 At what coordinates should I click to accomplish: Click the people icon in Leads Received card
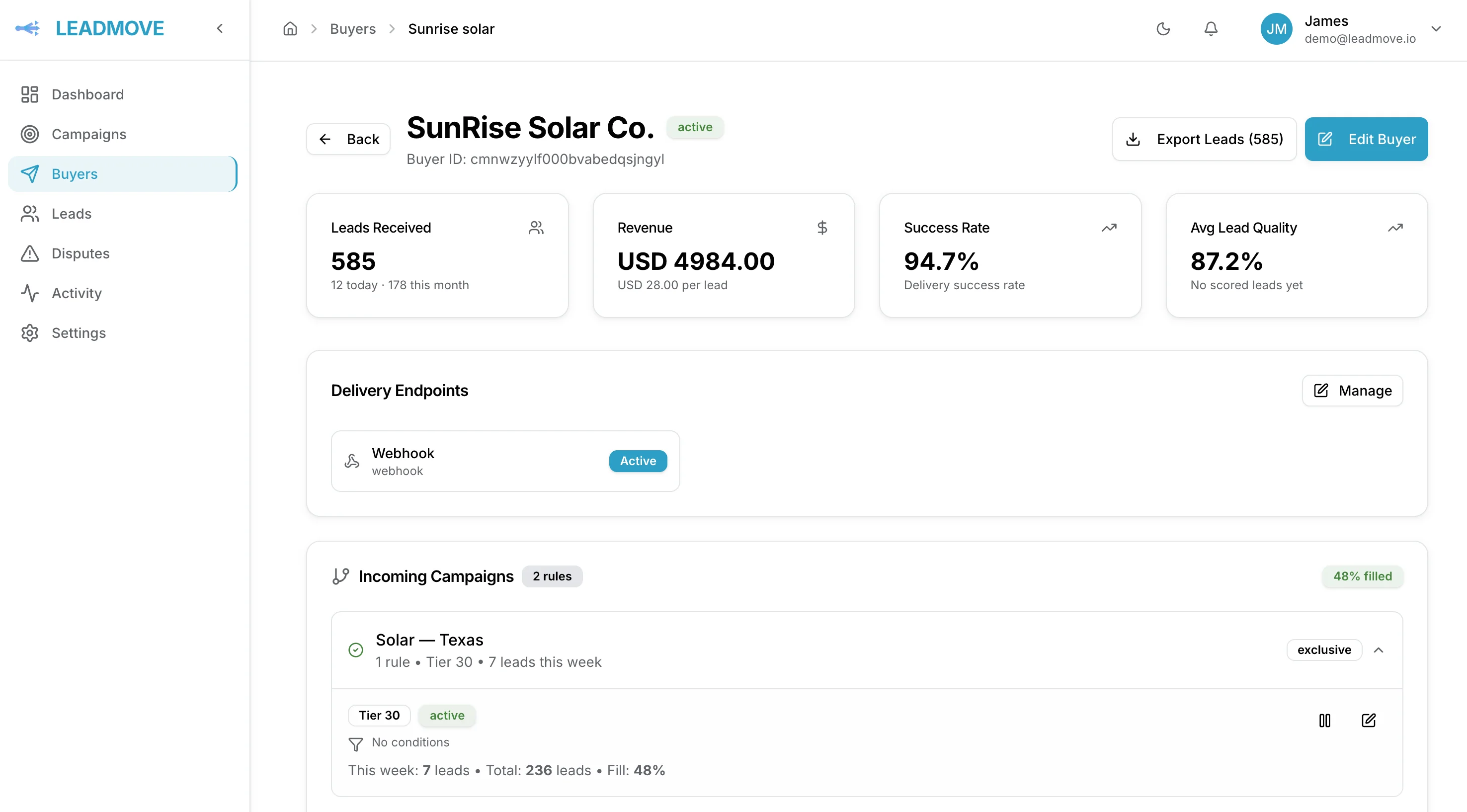pos(536,228)
